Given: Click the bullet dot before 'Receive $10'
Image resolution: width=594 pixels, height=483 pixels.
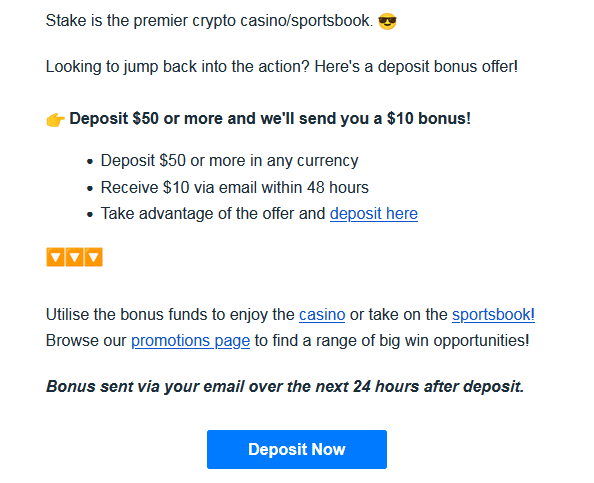Looking at the screenshot, I should tap(90, 188).
